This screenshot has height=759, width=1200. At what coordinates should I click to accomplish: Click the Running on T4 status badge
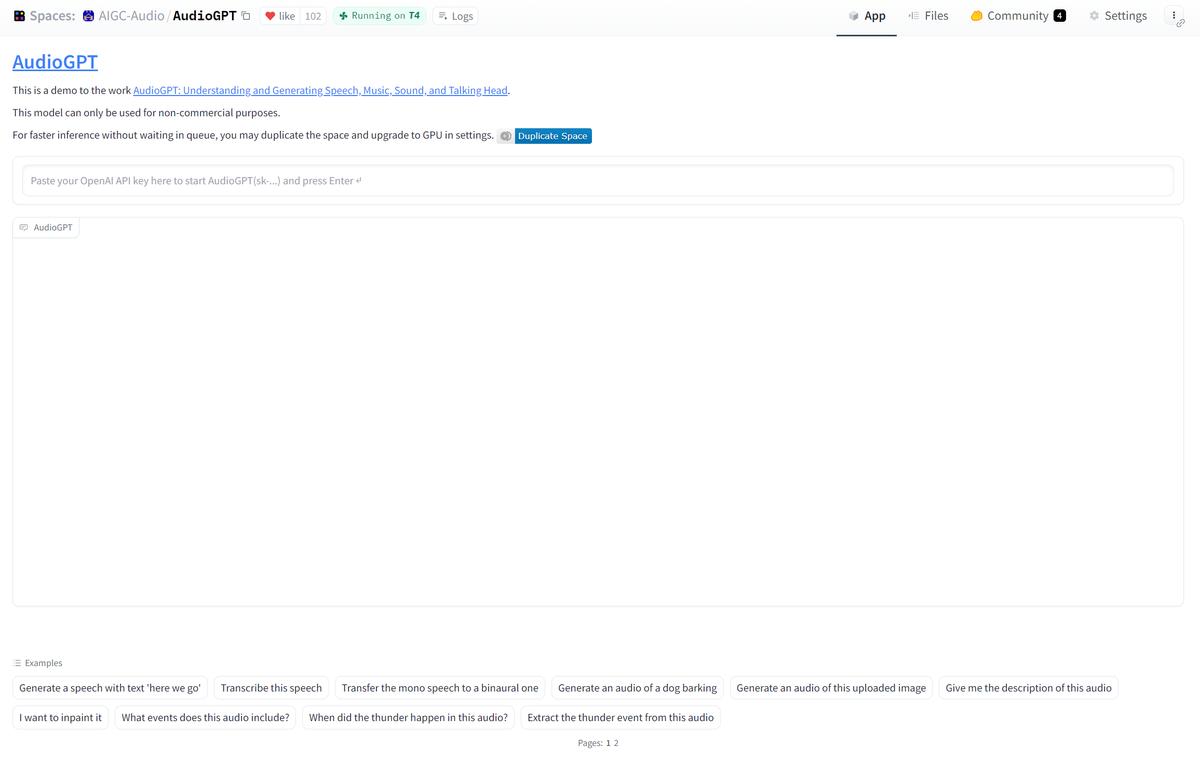tap(379, 16)
